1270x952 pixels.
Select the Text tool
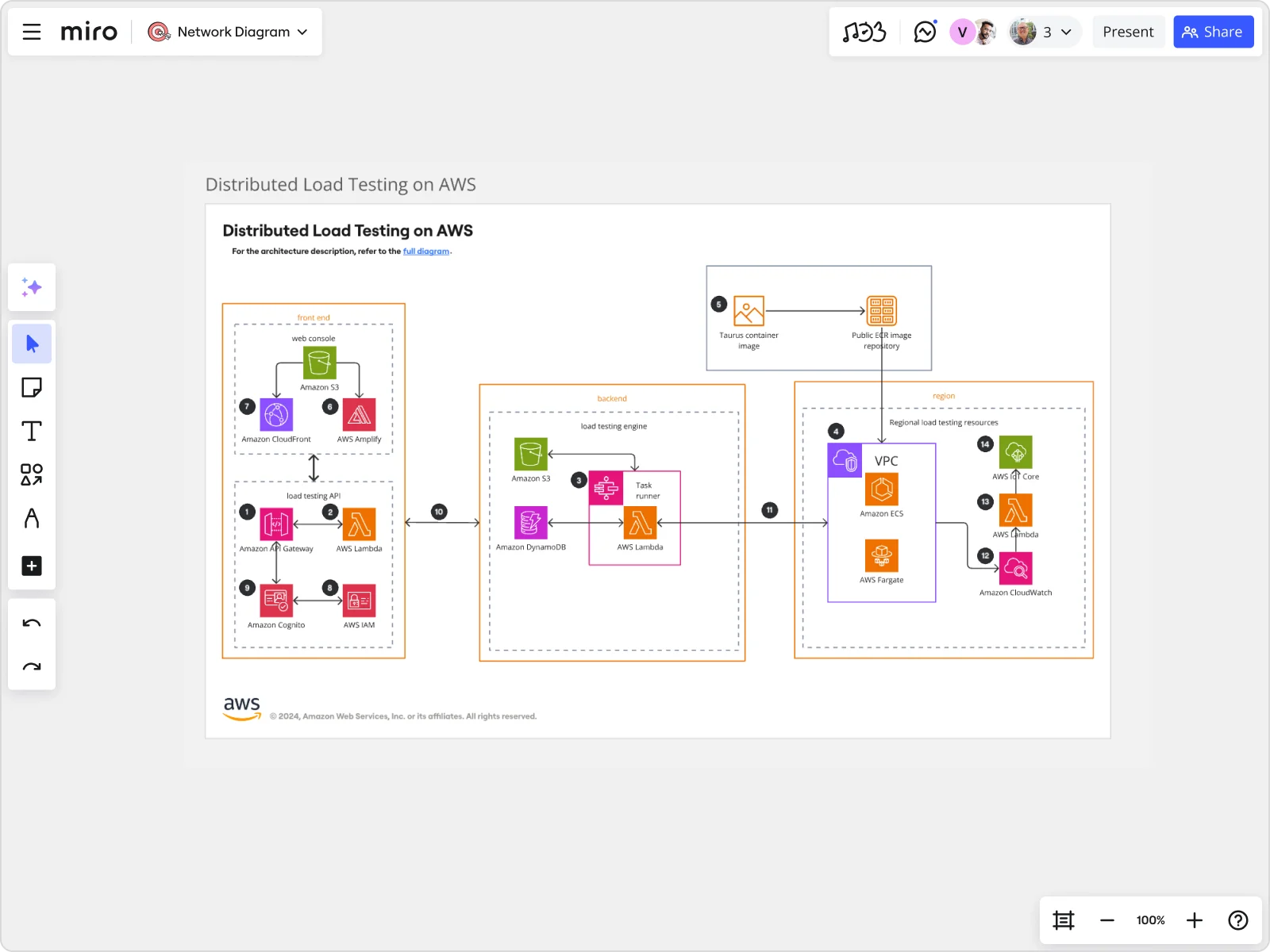32,431
